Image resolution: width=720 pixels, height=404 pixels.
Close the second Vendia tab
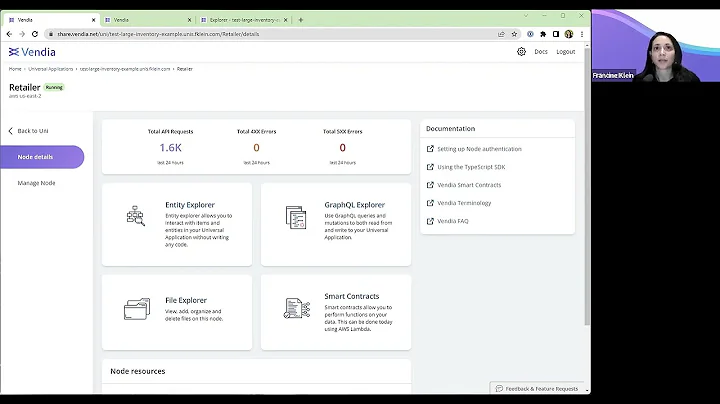click(189, 20)
